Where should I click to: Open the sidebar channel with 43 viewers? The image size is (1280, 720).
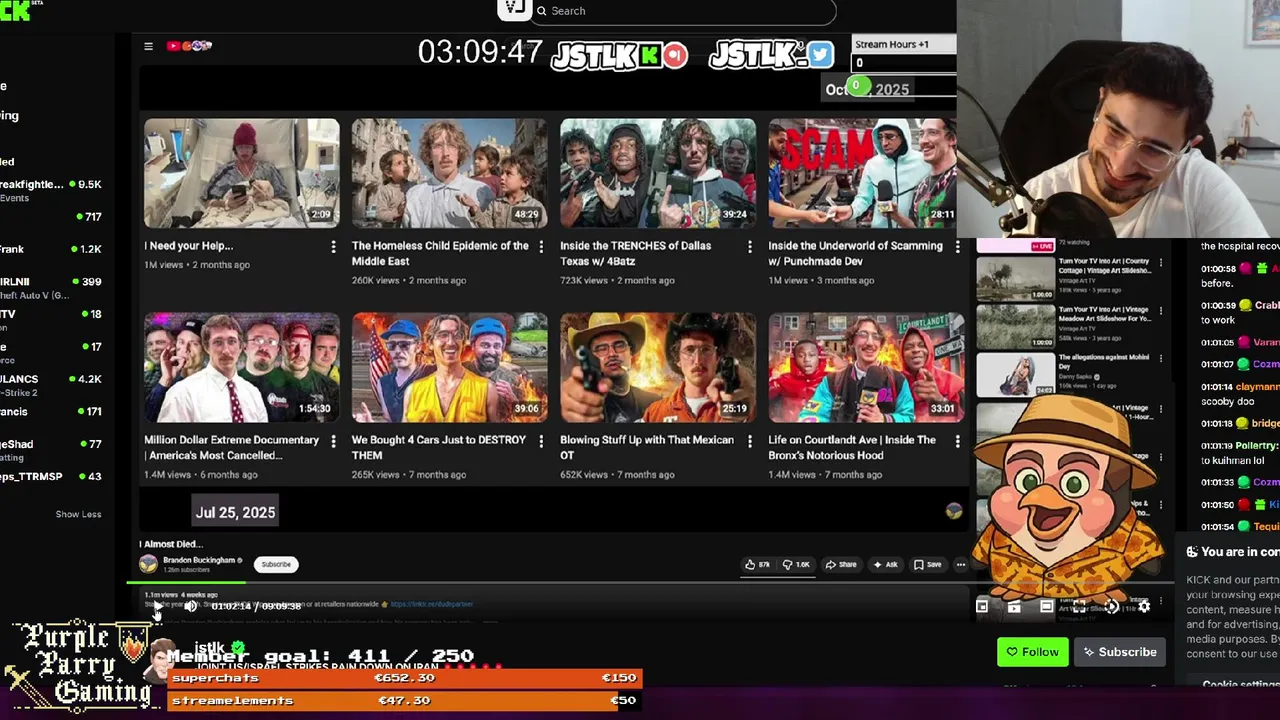point(52,476)
